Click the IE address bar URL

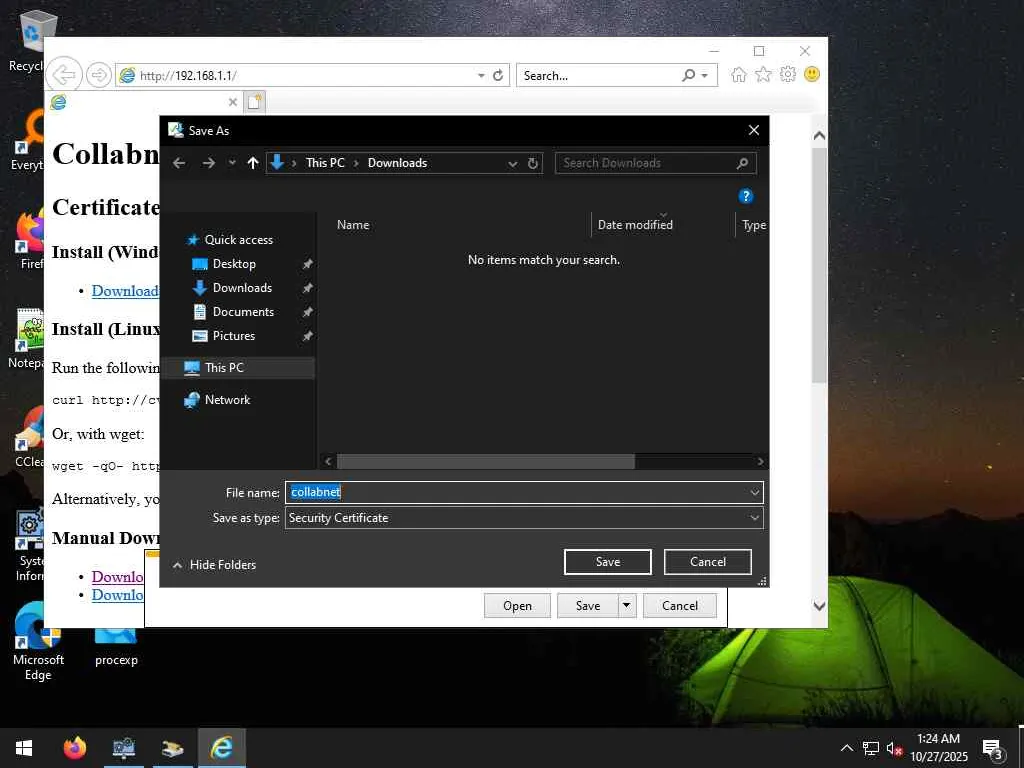click(188, 76)
